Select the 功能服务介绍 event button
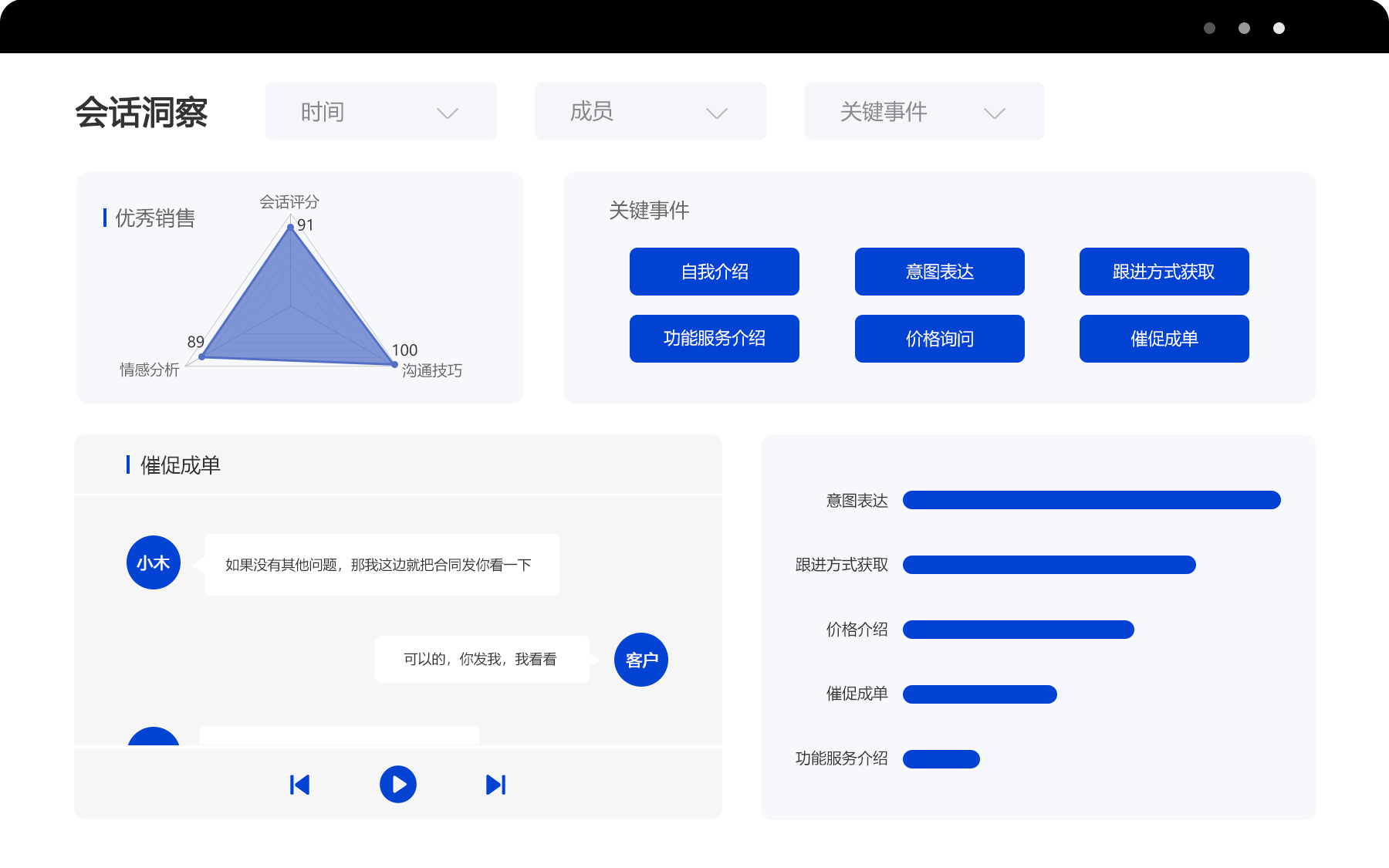The height and width of the screenshot is (868, 1389). tap(714, 339)
